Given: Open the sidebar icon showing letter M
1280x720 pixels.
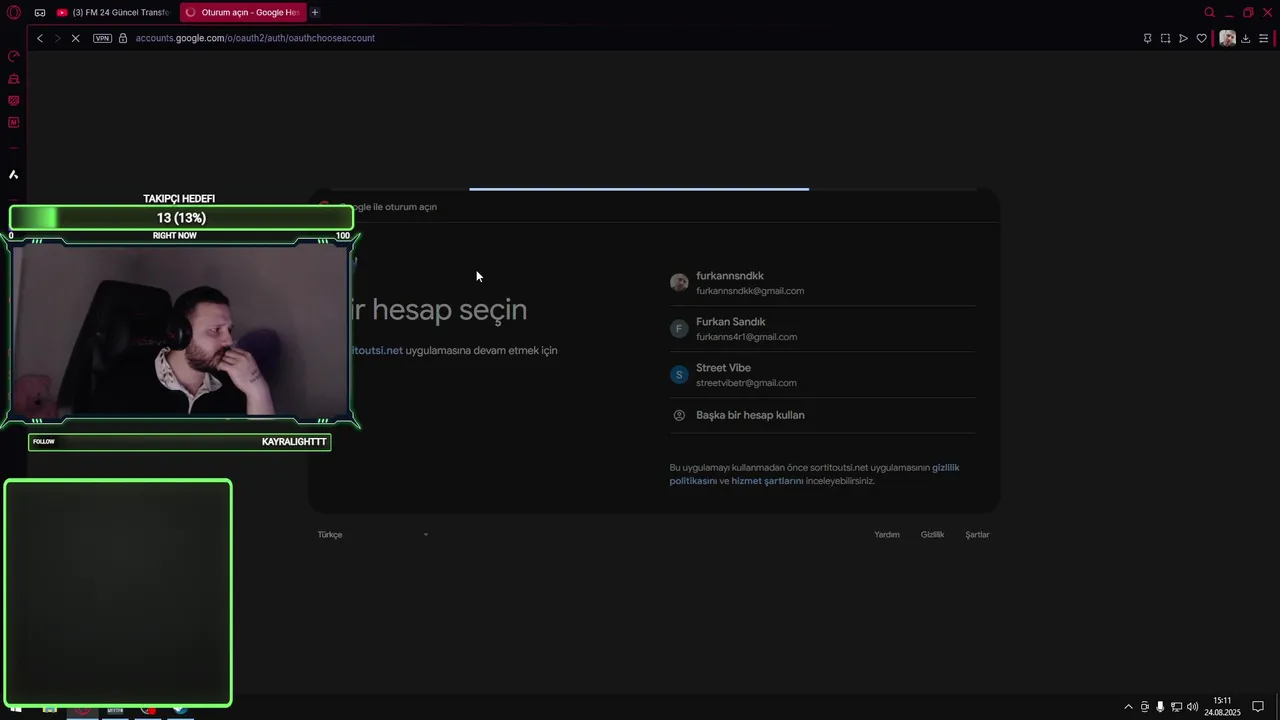Looking at the screenshot, I should click(14, 122).
